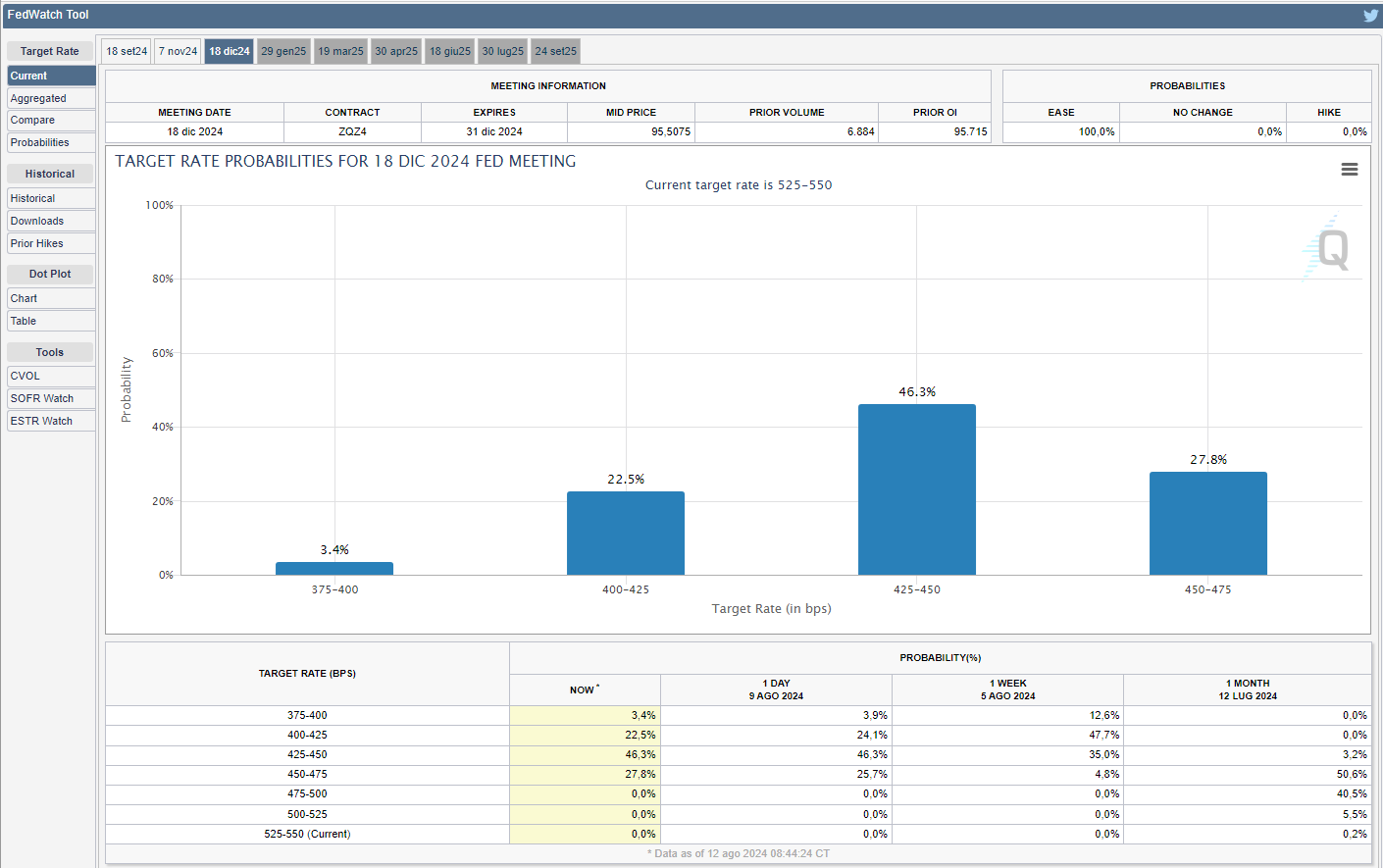The width and height of the screenshot is (1383, 868).
Task: Click the Q watermark logo on chart
Action: (1329, 249)
